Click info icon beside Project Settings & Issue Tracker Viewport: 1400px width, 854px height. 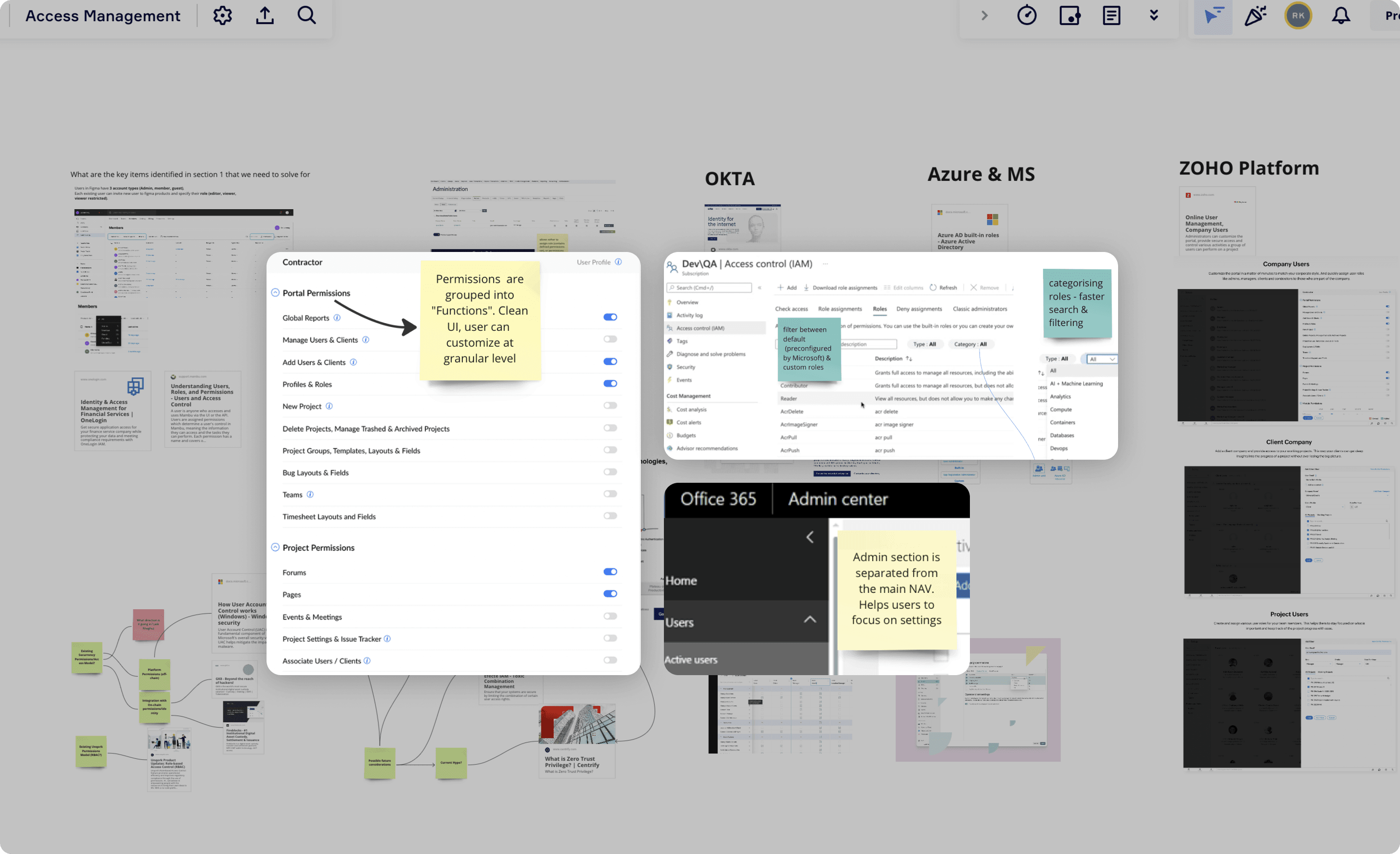387,638
